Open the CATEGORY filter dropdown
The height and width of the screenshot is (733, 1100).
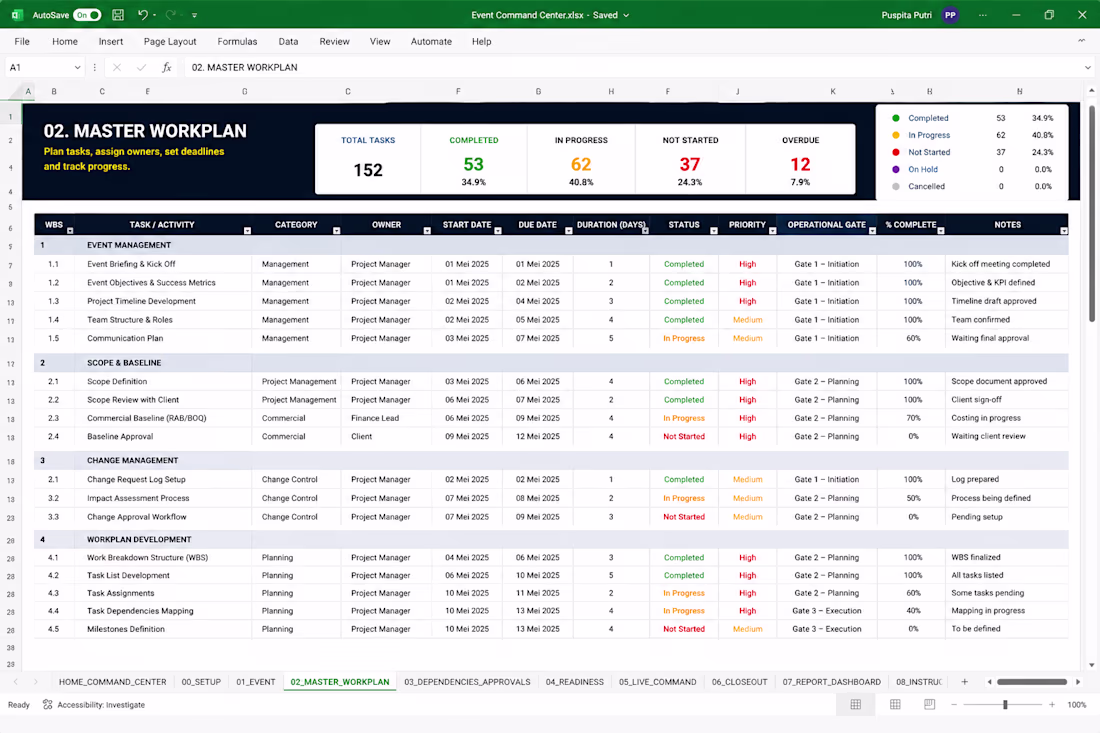coord(336,231)
